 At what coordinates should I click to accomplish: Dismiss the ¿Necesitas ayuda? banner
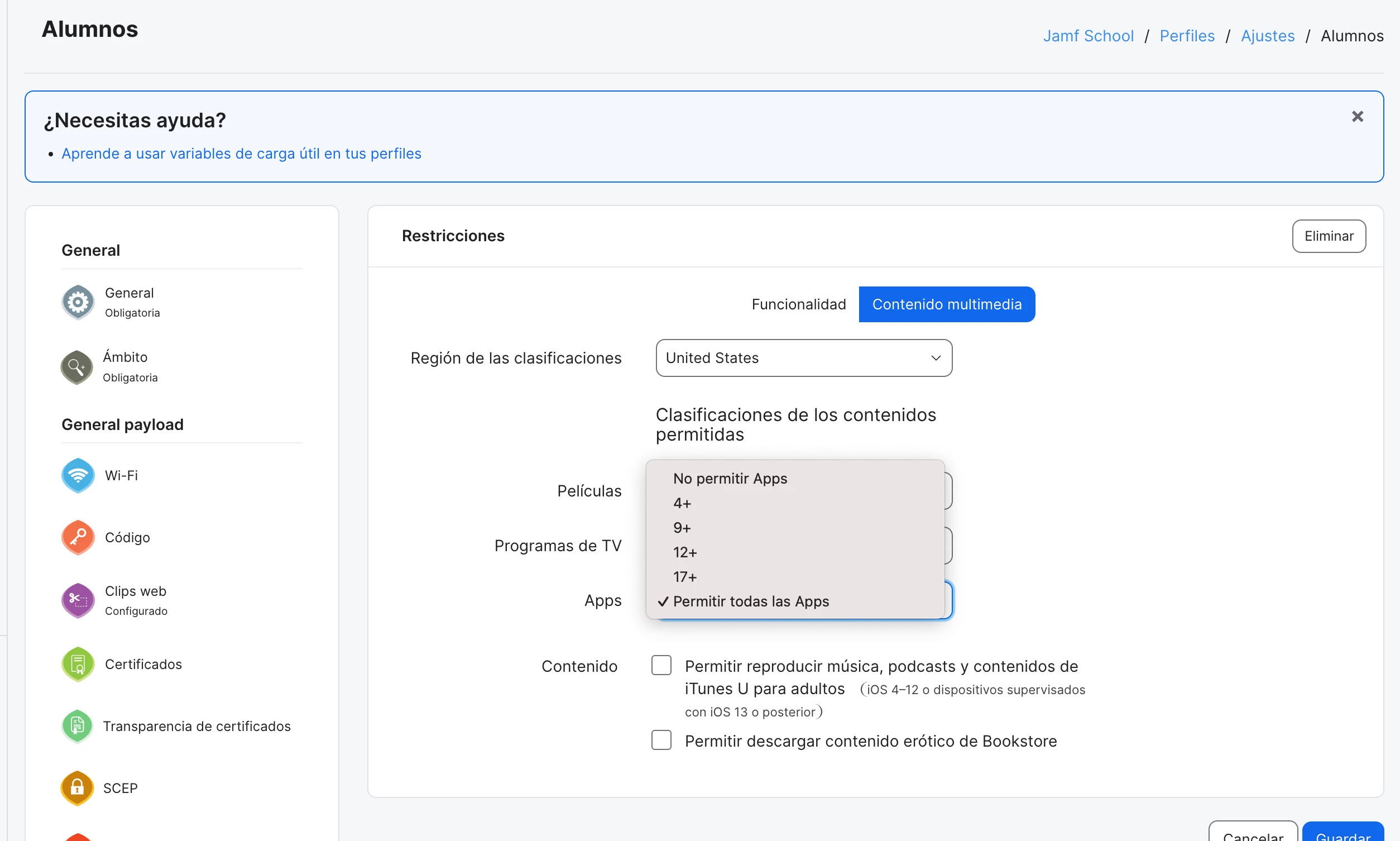coord(1357,117)
